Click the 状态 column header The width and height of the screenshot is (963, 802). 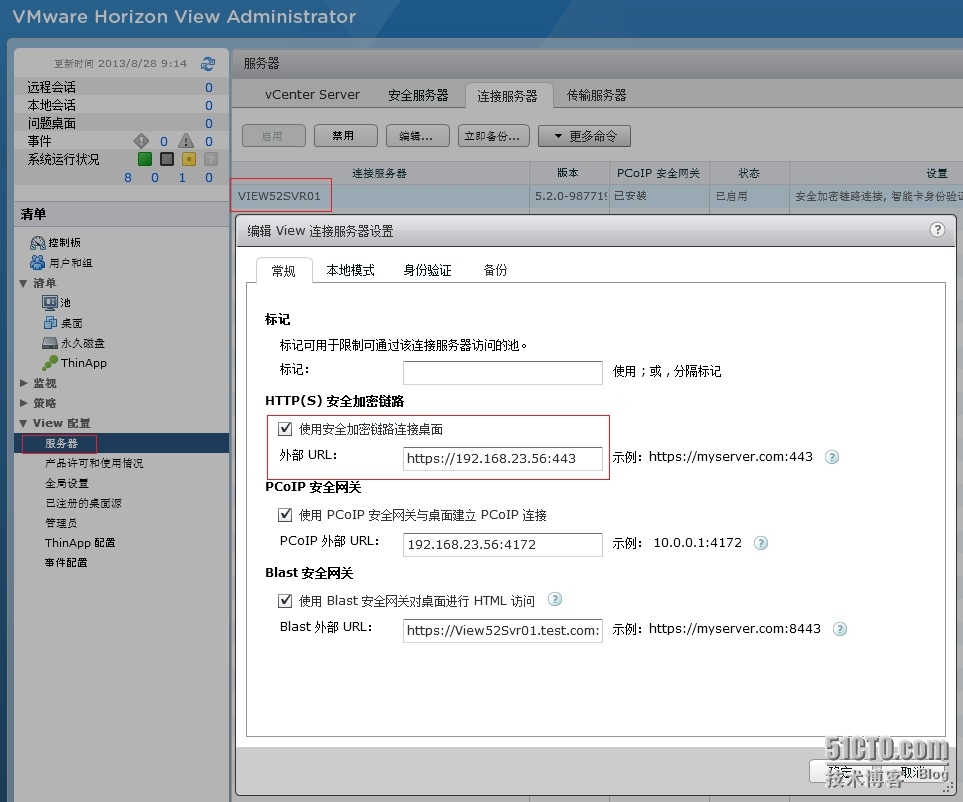(749, 173)
